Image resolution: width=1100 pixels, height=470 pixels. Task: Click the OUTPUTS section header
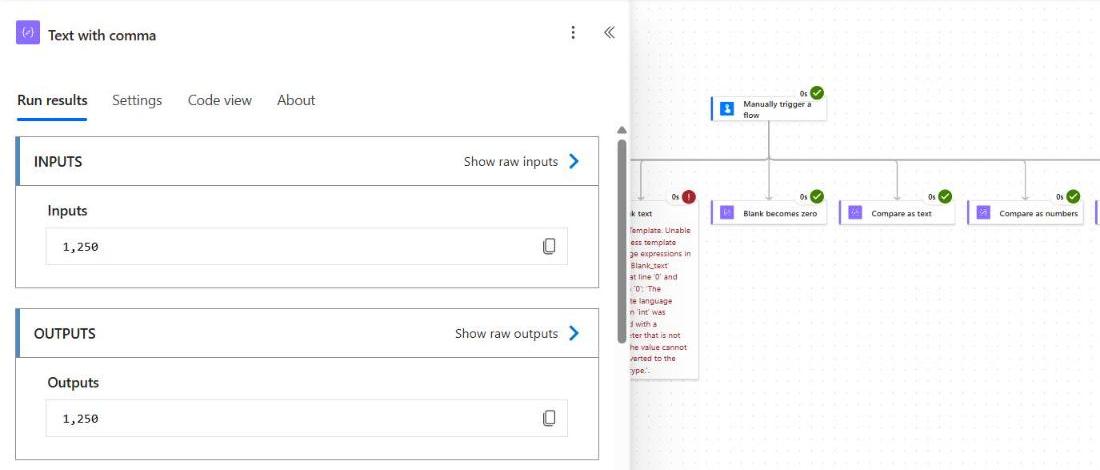click(x=307, y=333)
